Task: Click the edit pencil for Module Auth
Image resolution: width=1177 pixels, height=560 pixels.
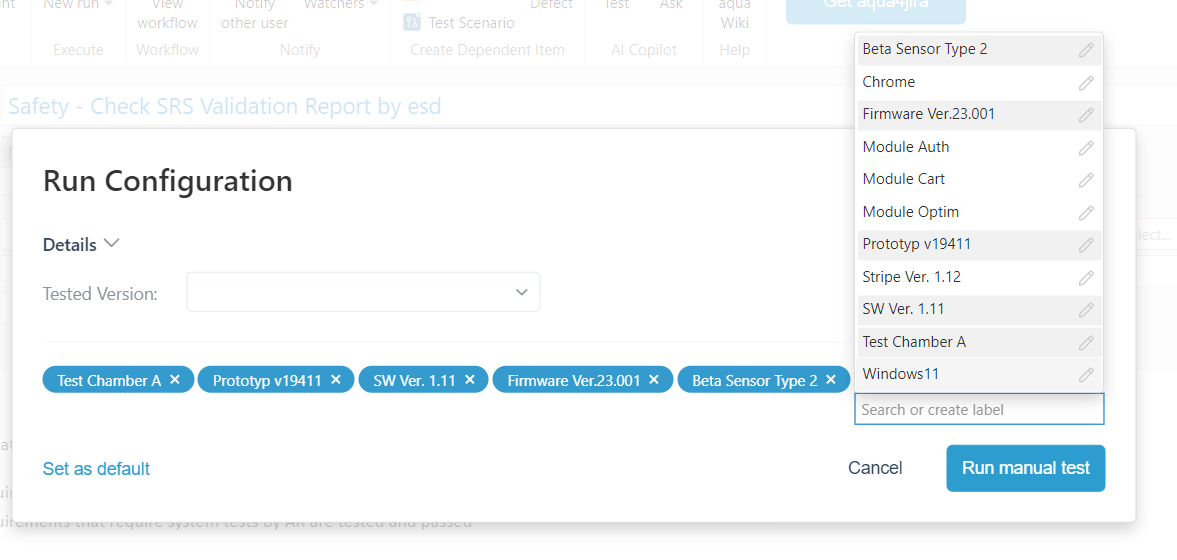Action: (1086, 148)
